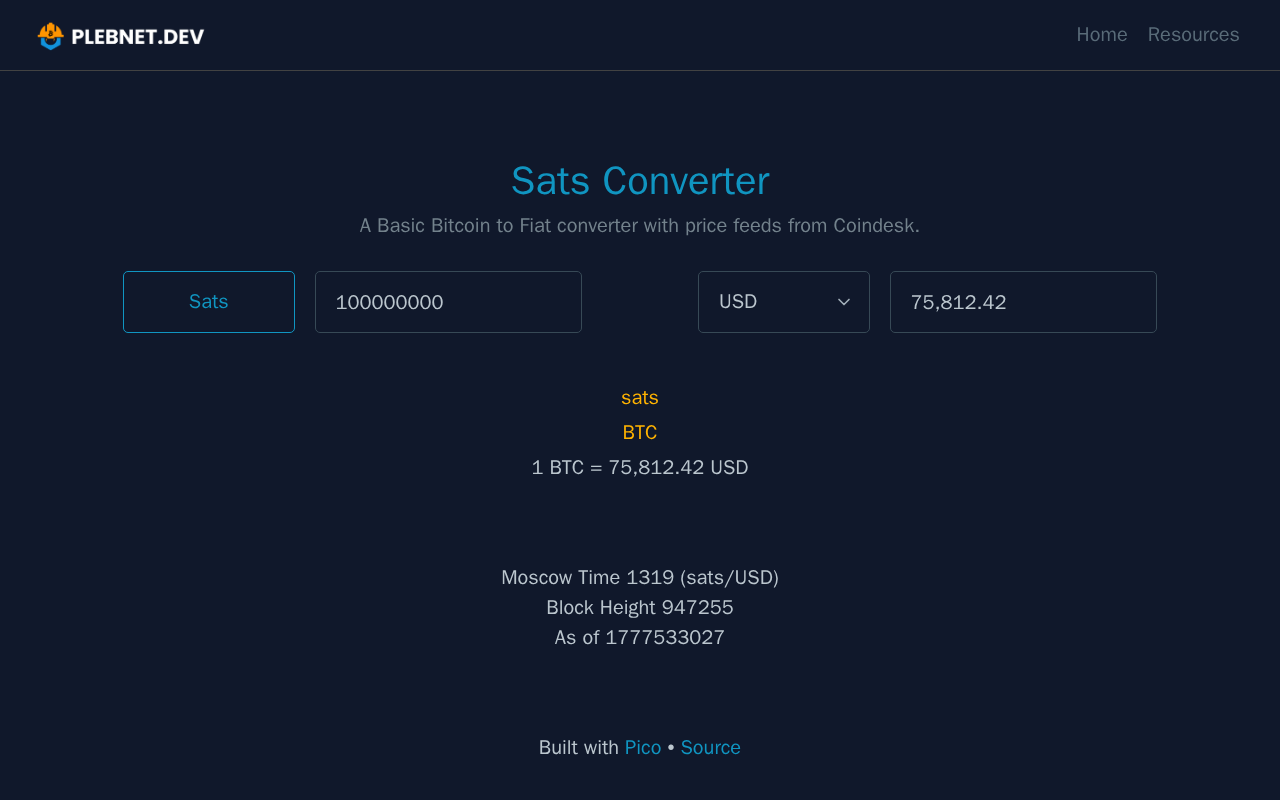The image size is (1280, 800).
Task: Click the 1 BTC = 75,812.42 USD rate
Action: pyautogui.click(x=640, y=468)
